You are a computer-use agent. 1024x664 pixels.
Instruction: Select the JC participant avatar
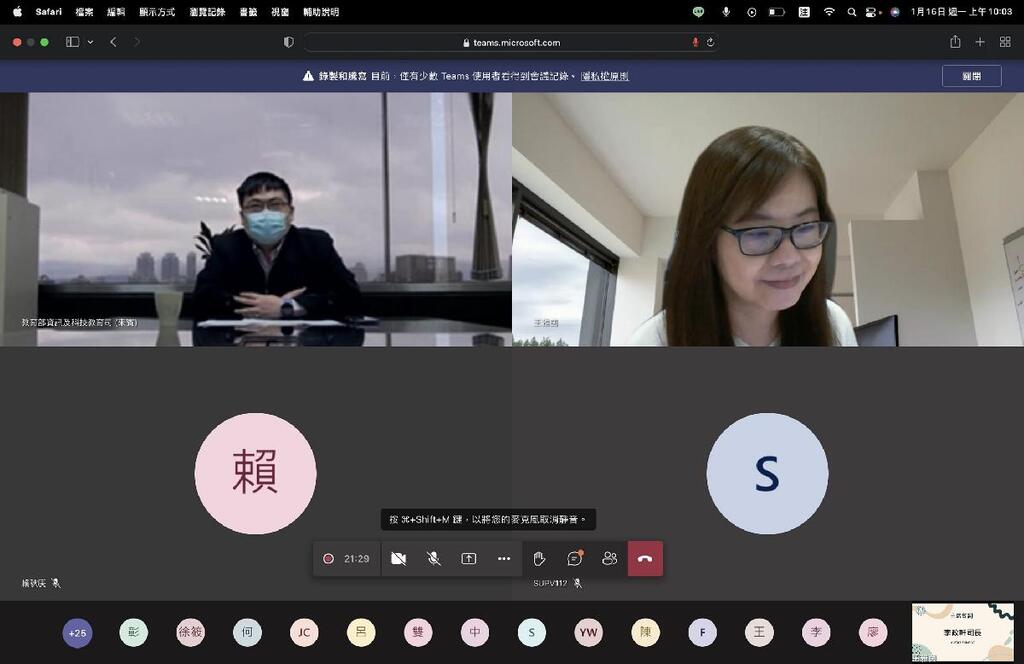304,632
